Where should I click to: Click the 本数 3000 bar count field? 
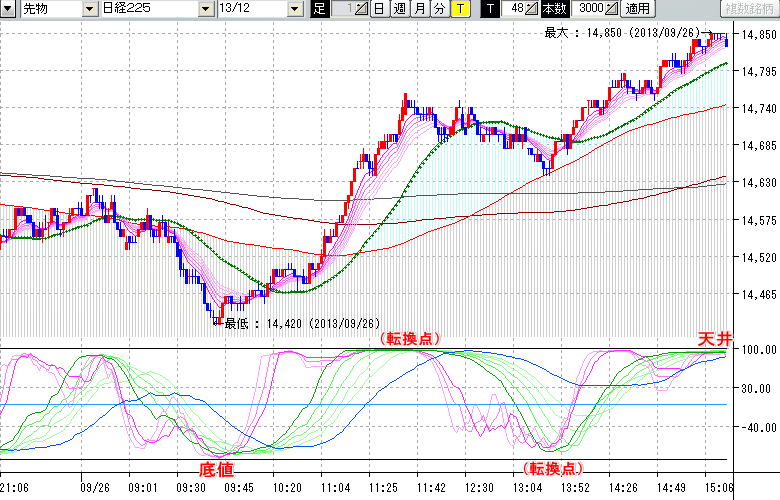(589, 9)
